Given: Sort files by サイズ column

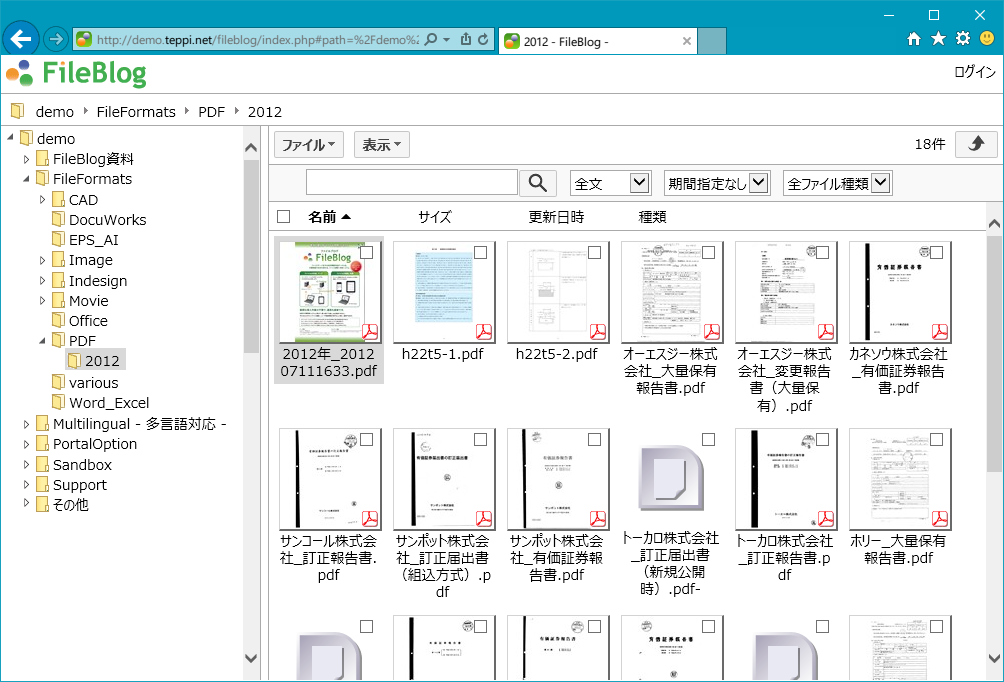Looking at the screenshot, I should [435, 217].
